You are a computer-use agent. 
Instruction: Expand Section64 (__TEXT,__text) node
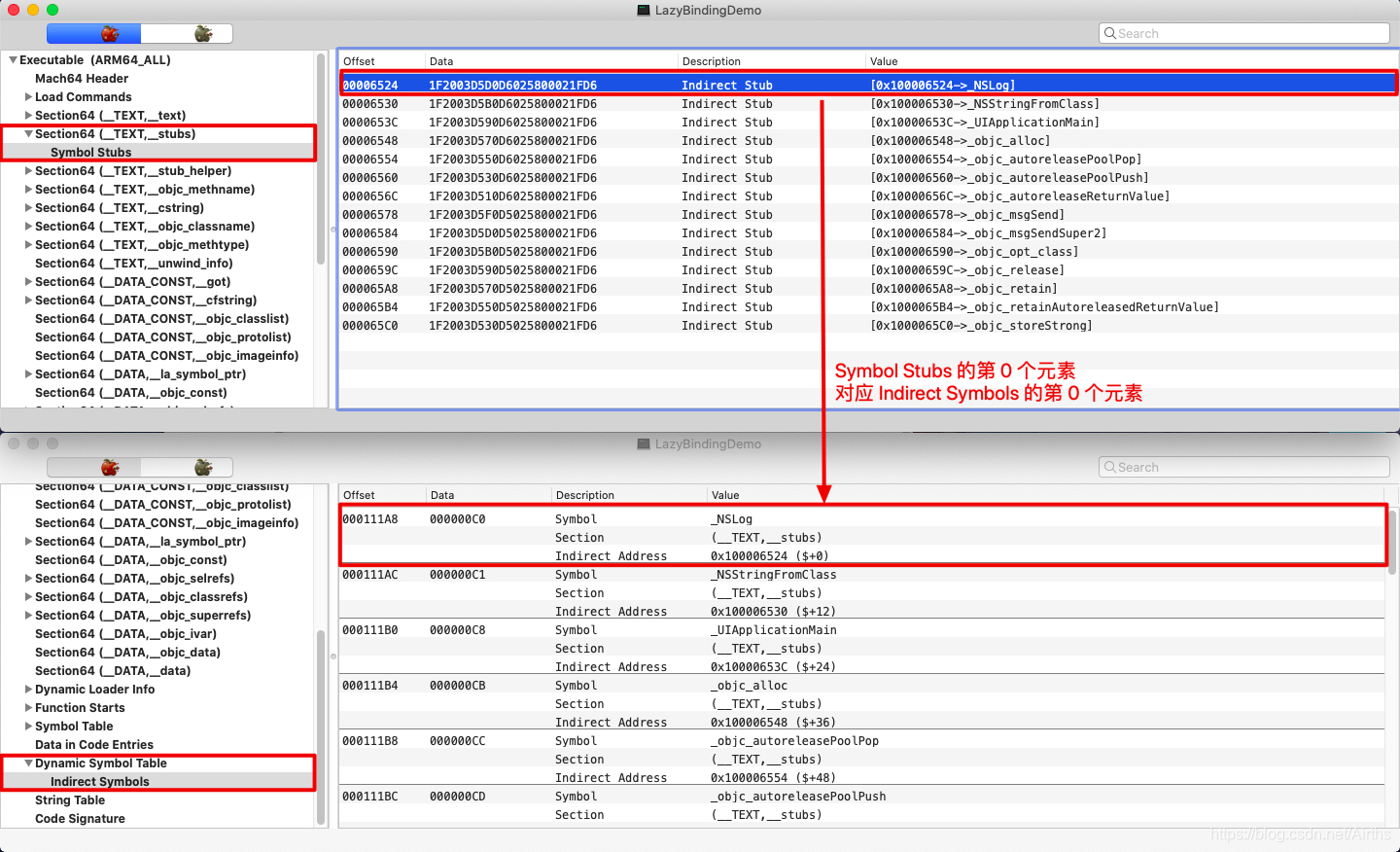(x=28, y=116)
